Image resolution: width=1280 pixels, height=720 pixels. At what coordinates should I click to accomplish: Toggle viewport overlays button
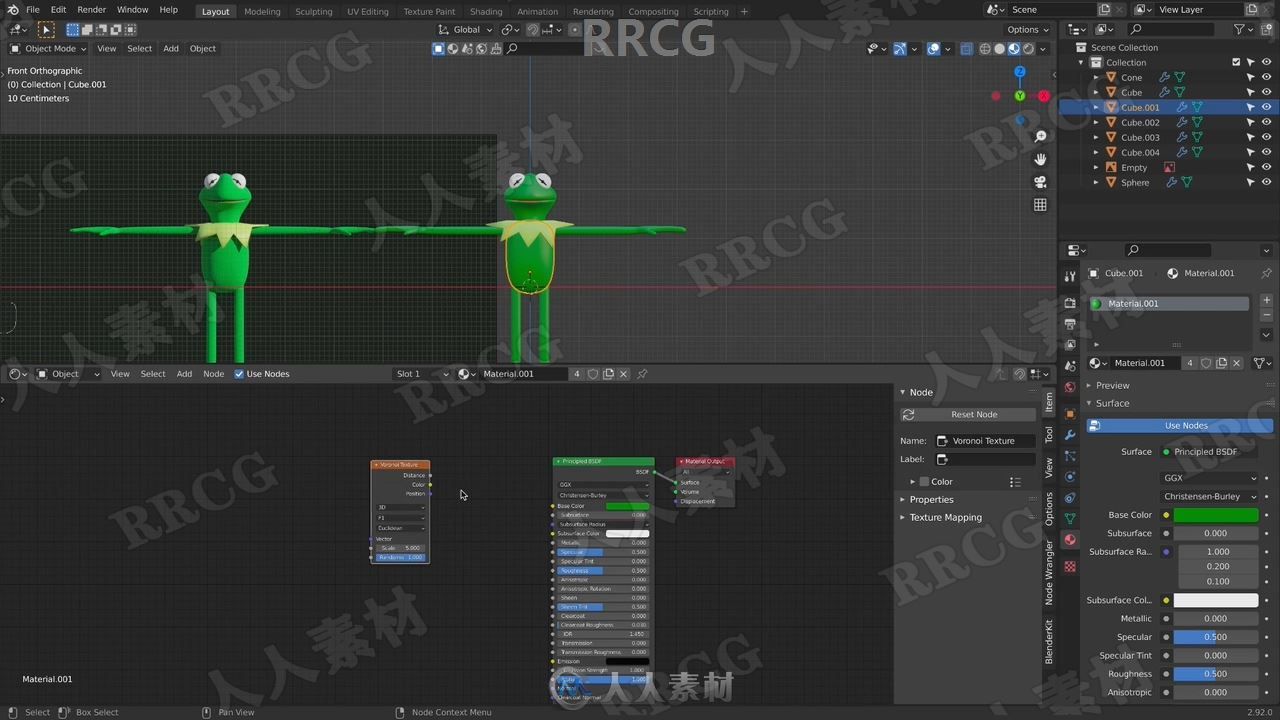[933, 48]
